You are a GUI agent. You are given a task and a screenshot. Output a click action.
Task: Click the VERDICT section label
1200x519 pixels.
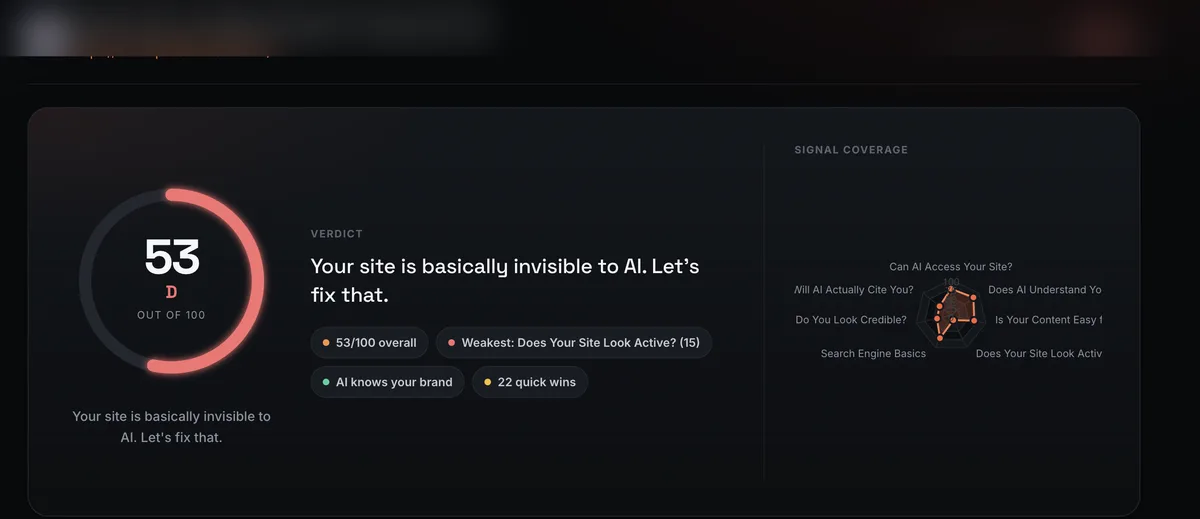337,234
